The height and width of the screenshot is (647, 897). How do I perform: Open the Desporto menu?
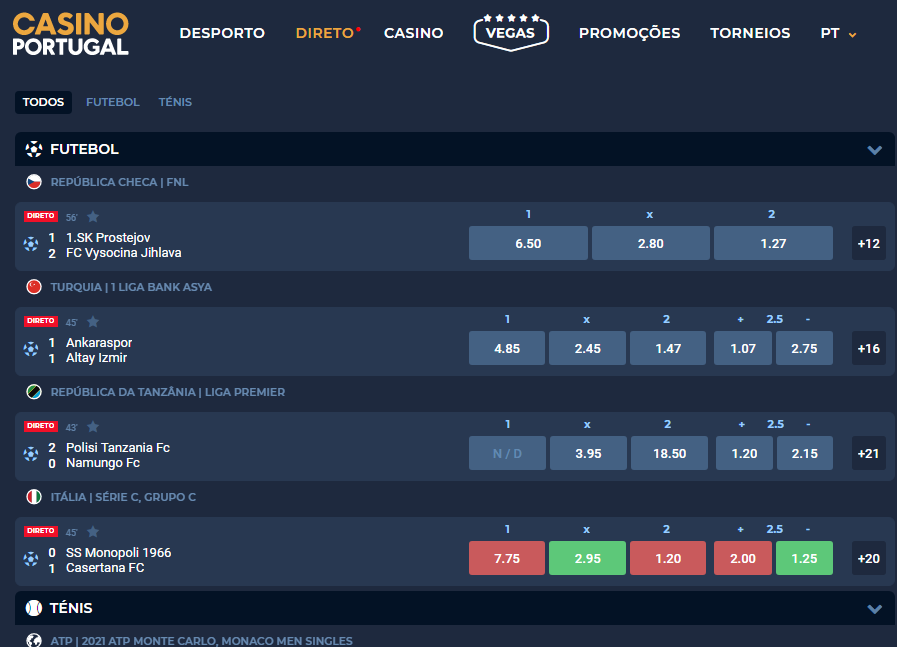[222, 33]
